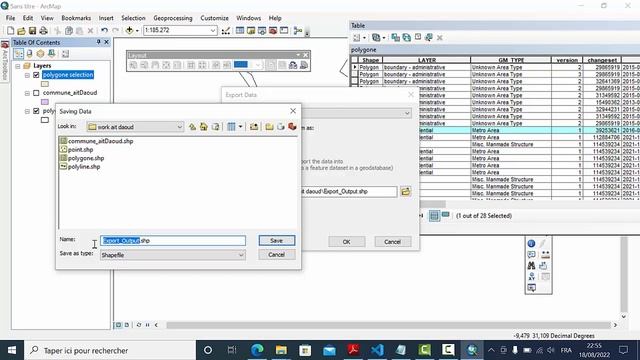Check the commune_aitDaoud layer checkbox
Screen dimensions: 640x360
click(36, 93)
